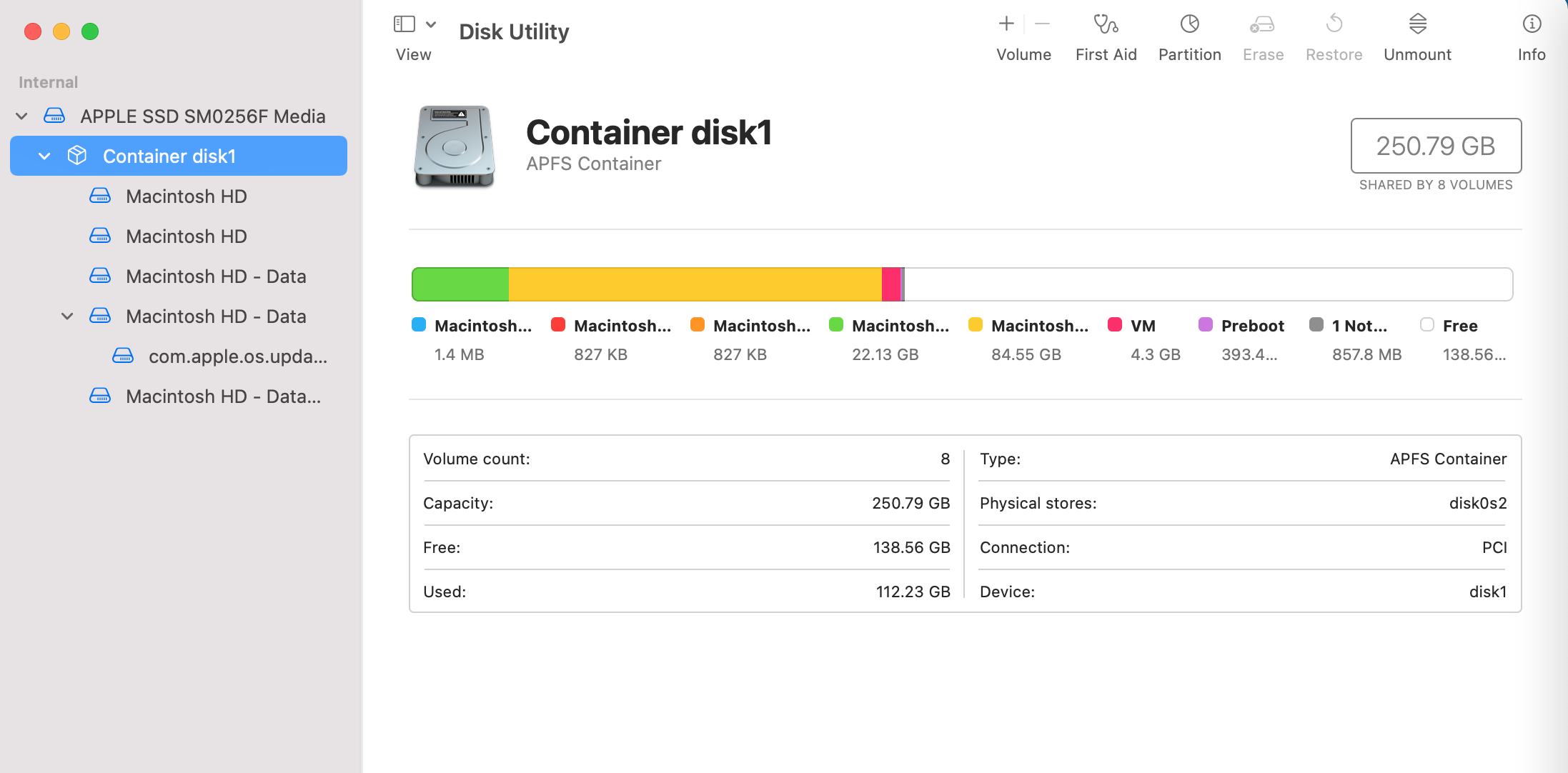Add a volume with plus icon

[1006, 24]
